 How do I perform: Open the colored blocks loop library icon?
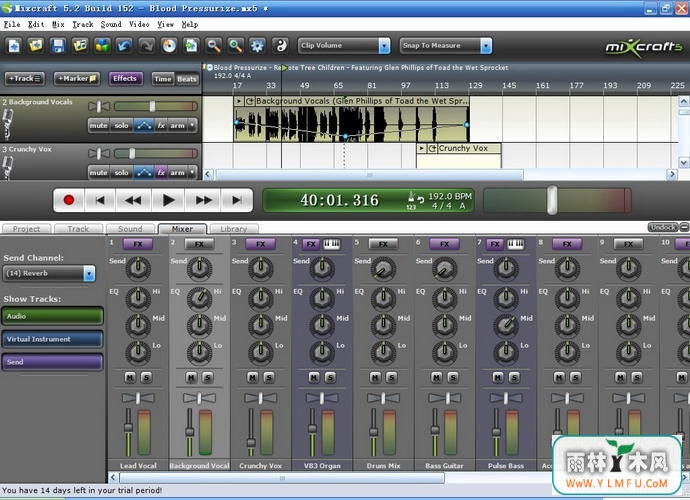[x=102, y=46]
